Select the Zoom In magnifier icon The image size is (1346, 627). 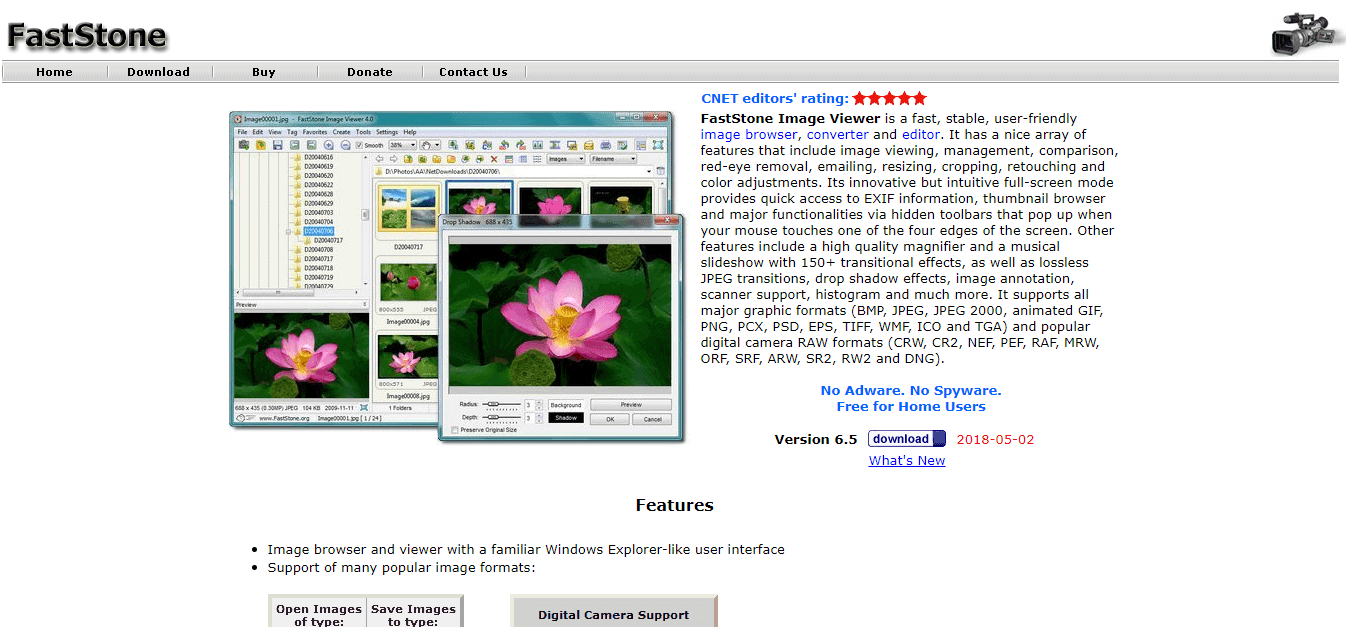tap(329, 144)
